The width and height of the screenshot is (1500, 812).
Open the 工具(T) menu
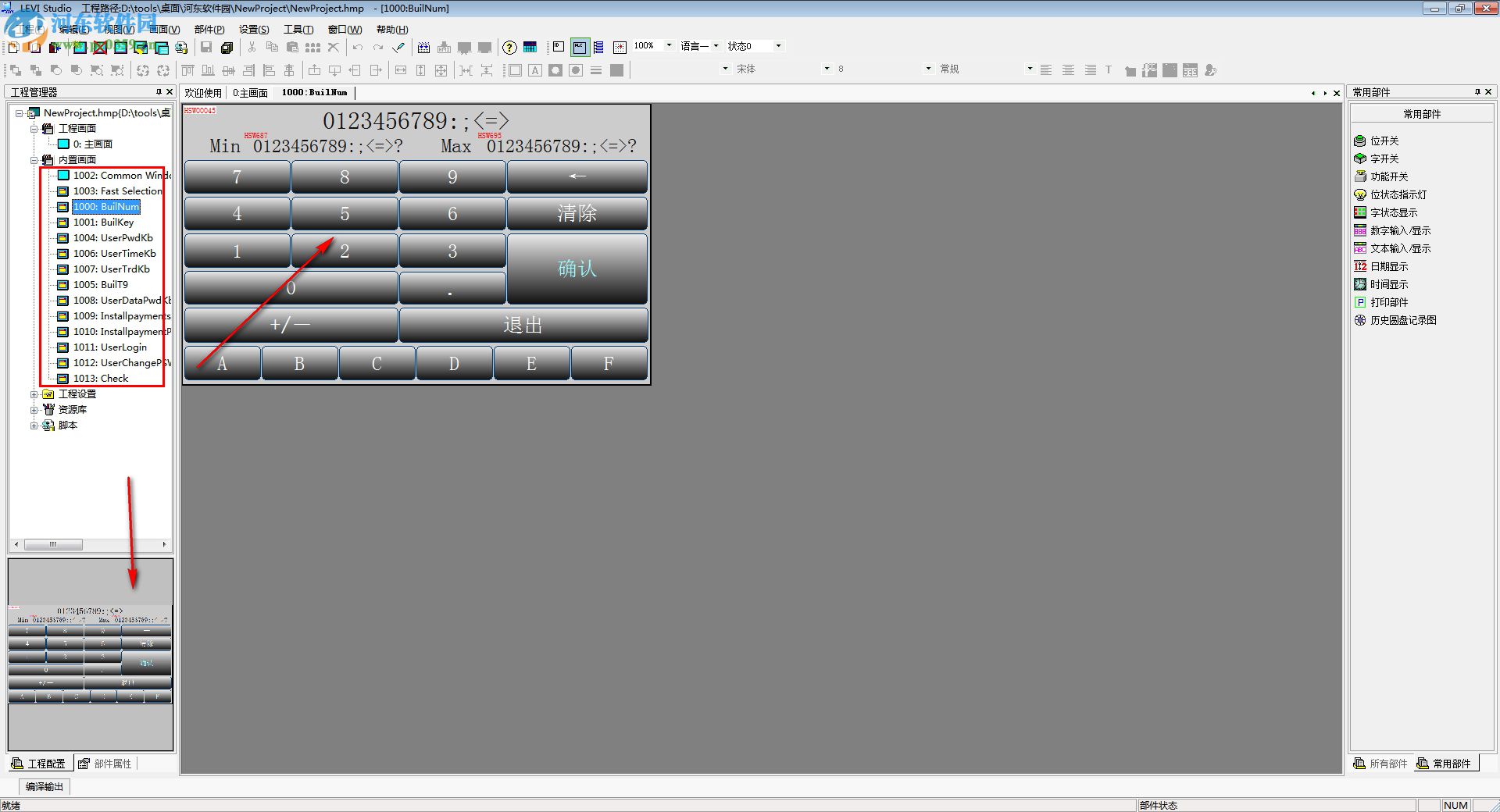tap(298, 30)
